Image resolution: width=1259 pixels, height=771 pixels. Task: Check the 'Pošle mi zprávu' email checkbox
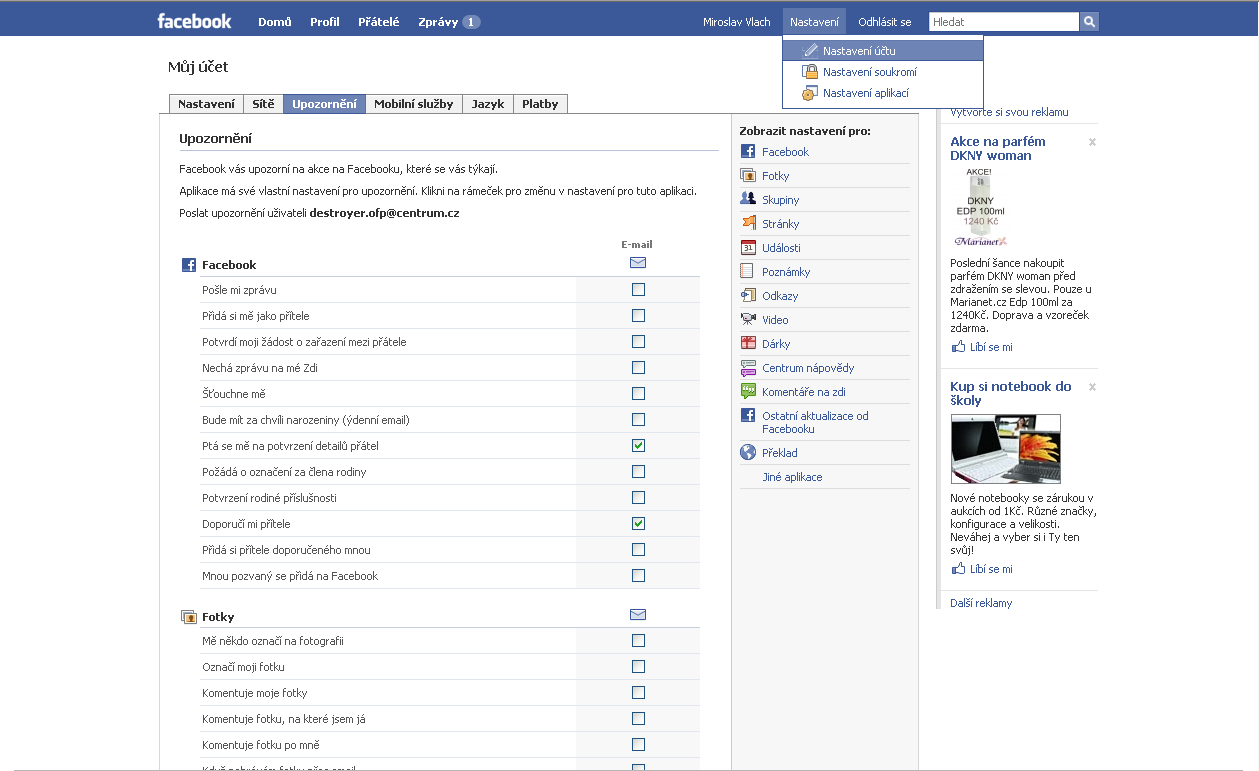pyautogui.click(x=638, y=290)
